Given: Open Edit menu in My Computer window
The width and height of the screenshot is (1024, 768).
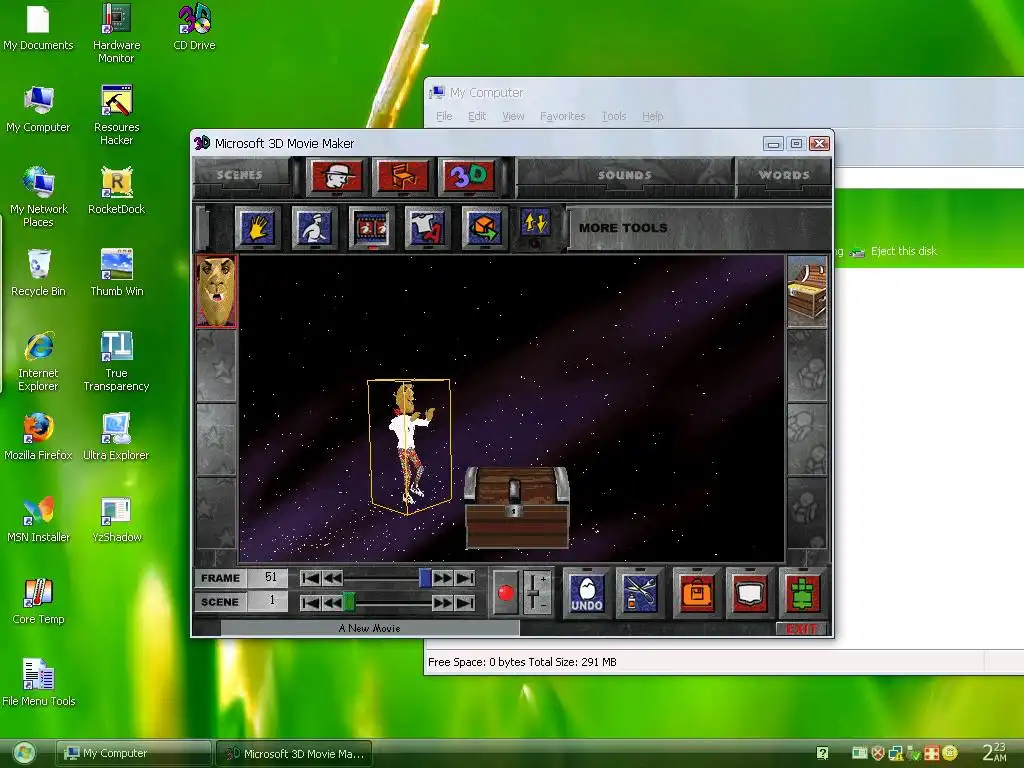Looking at the screenshot, I should (477, 116).
